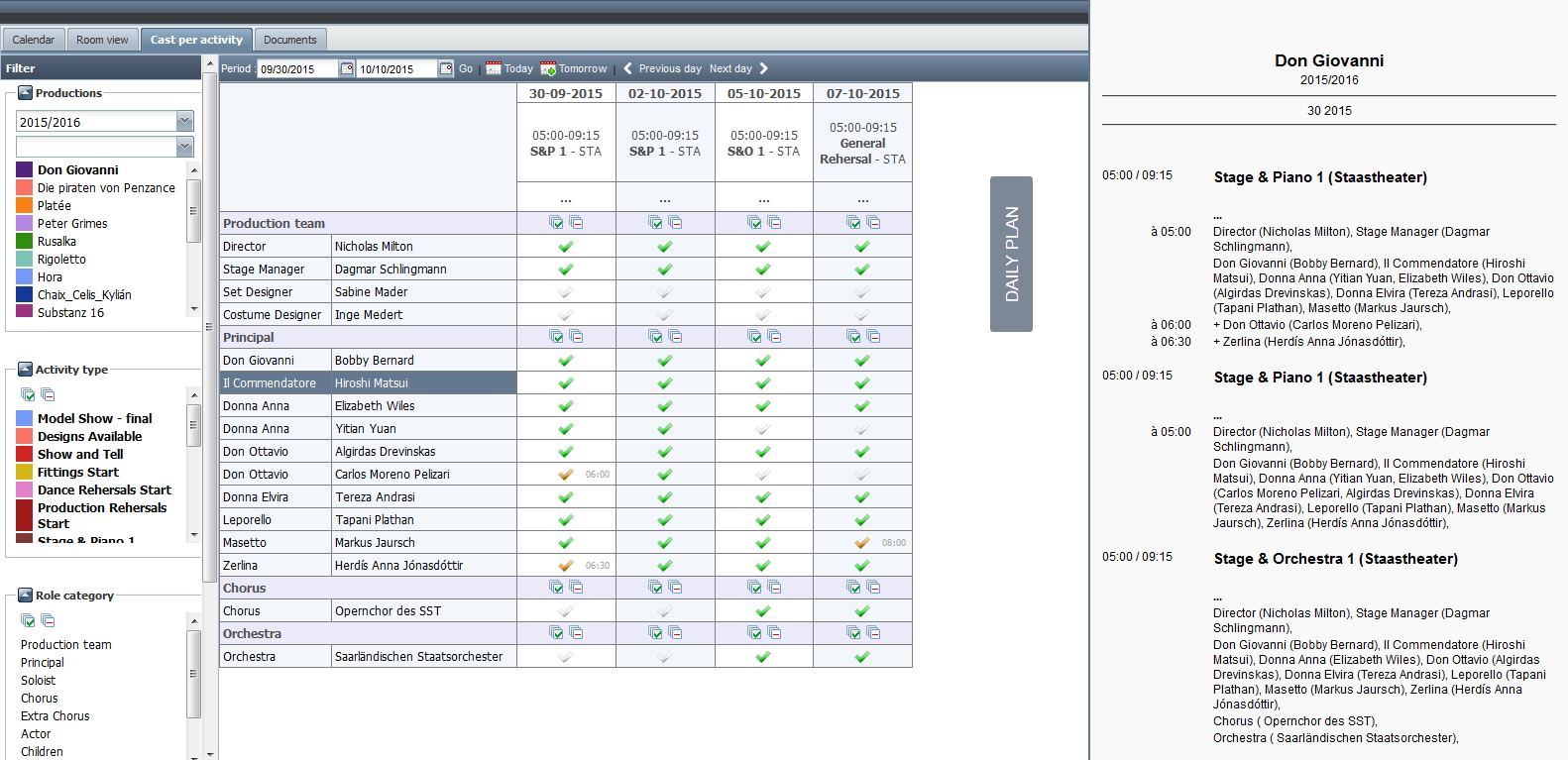The height and width of the screenshot is (760, 1568).
Task: Deselect all role categories icon
Action: pos(48,620)
